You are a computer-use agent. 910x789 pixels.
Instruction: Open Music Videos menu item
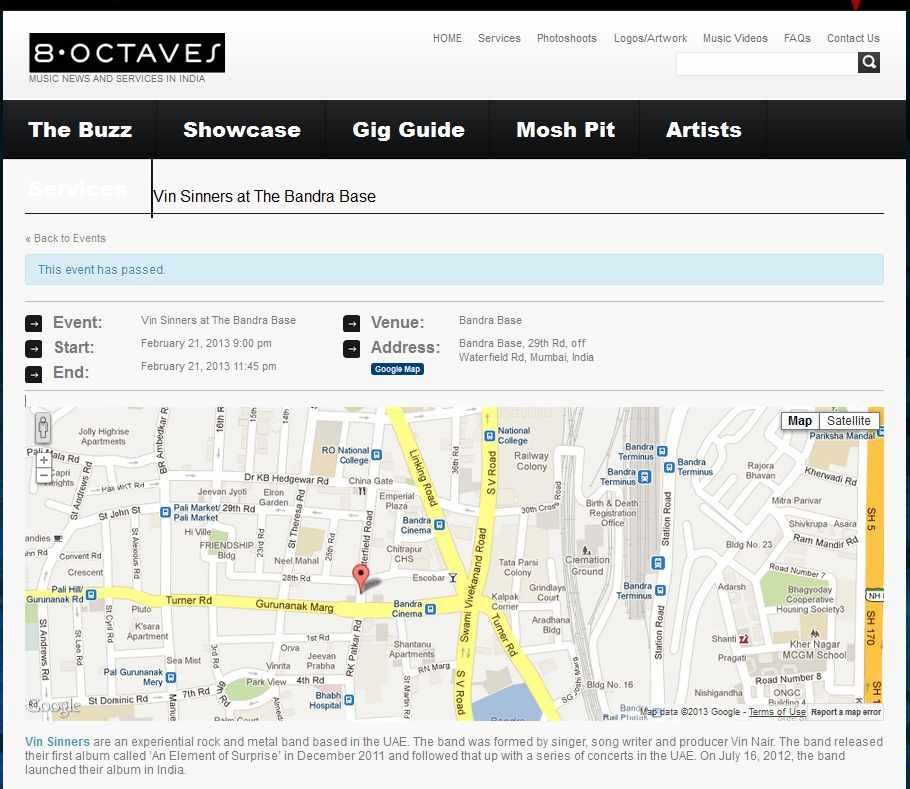point(735,38)
